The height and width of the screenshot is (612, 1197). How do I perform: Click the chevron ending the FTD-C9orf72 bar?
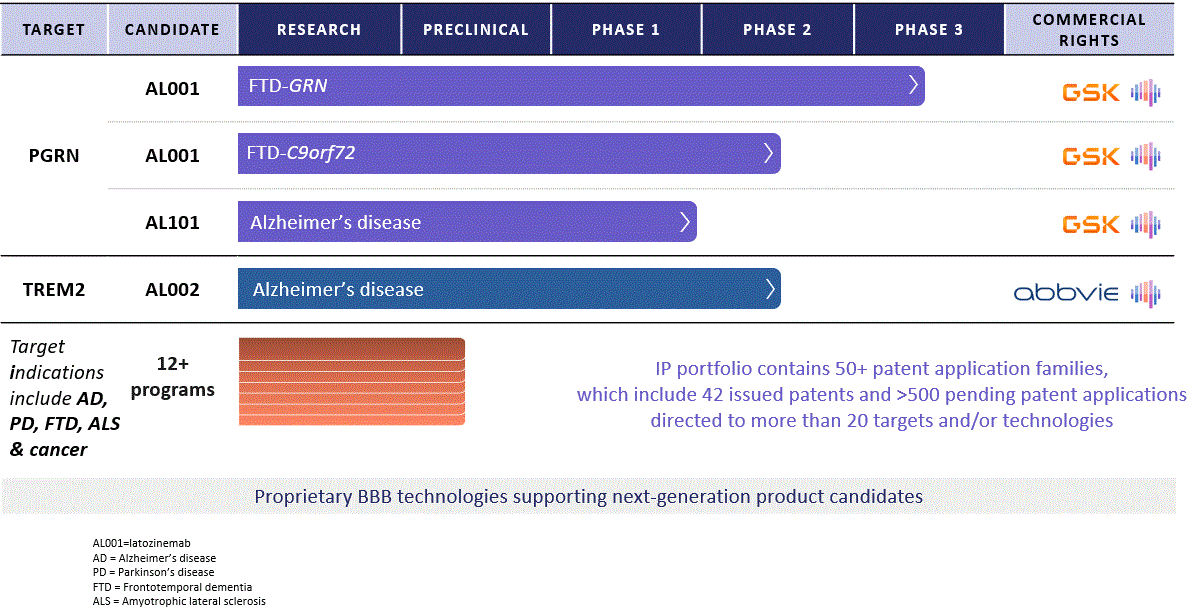point(768,153)
